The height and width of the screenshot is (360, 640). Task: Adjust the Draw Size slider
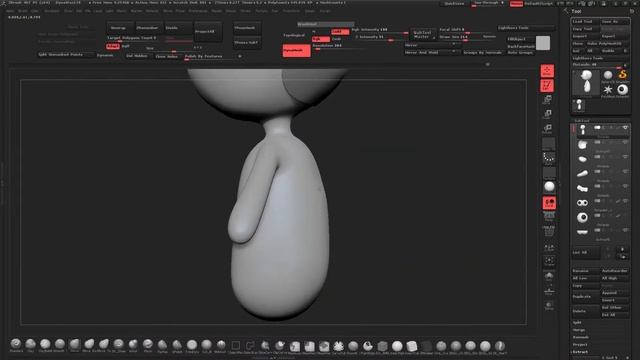point(466,38)
